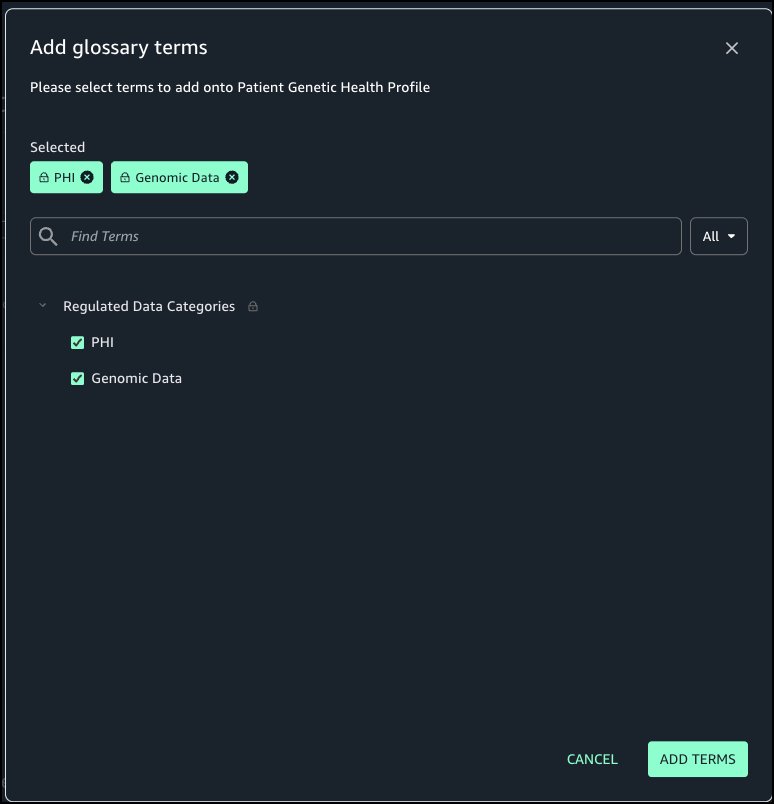Click the PHI chip text in Selected
The width and height of the screenshot is (774, 804).
pos(64,178)
